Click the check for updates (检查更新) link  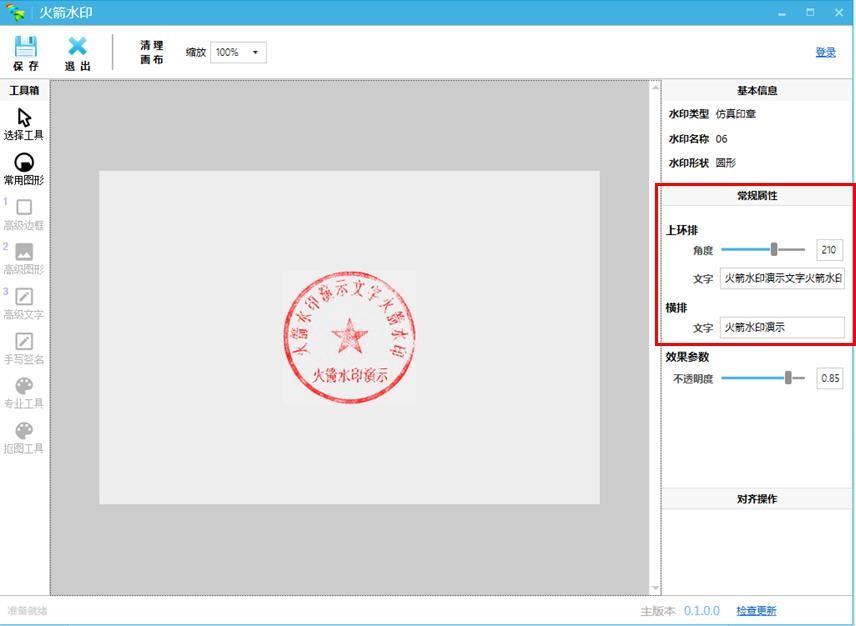[756, 611]
